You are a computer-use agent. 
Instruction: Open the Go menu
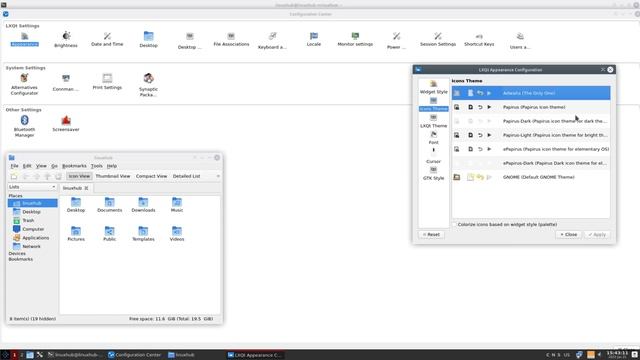54,166
